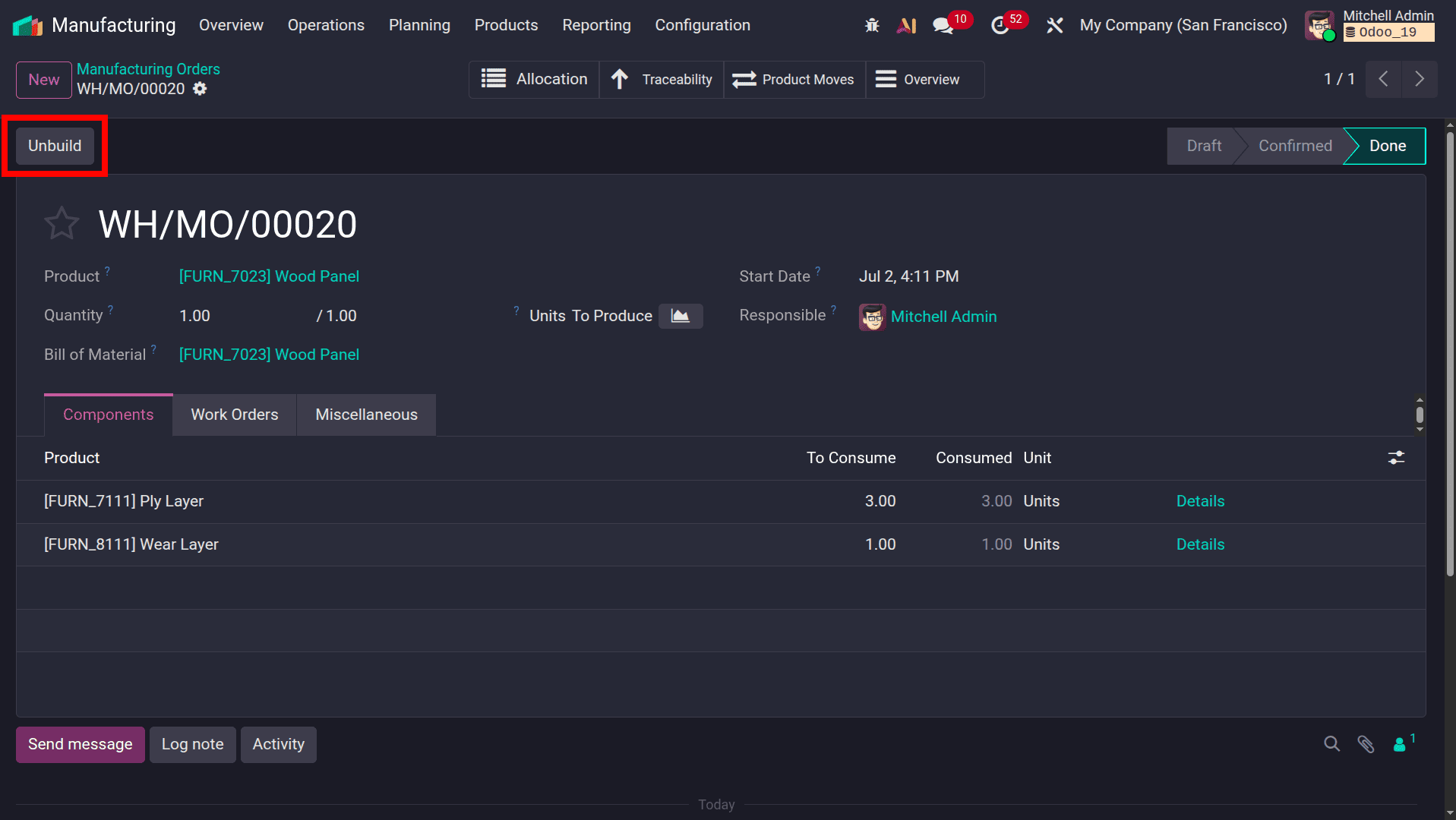Viewport: 1456px width, 820px height.
Task: Open the Reporting menu
Action: coord(596,25)
